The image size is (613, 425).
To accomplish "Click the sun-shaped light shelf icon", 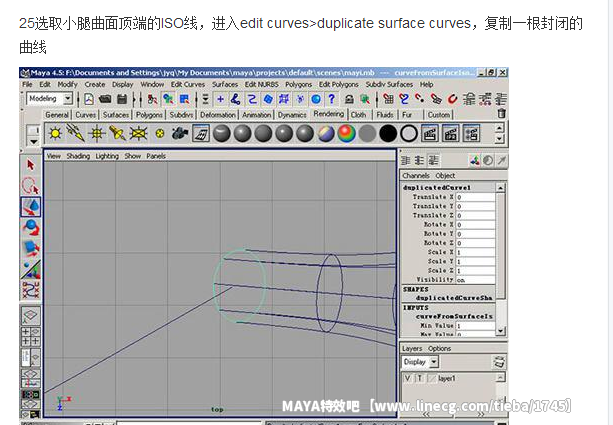I will pyautogui.click(x=55, y=134).
